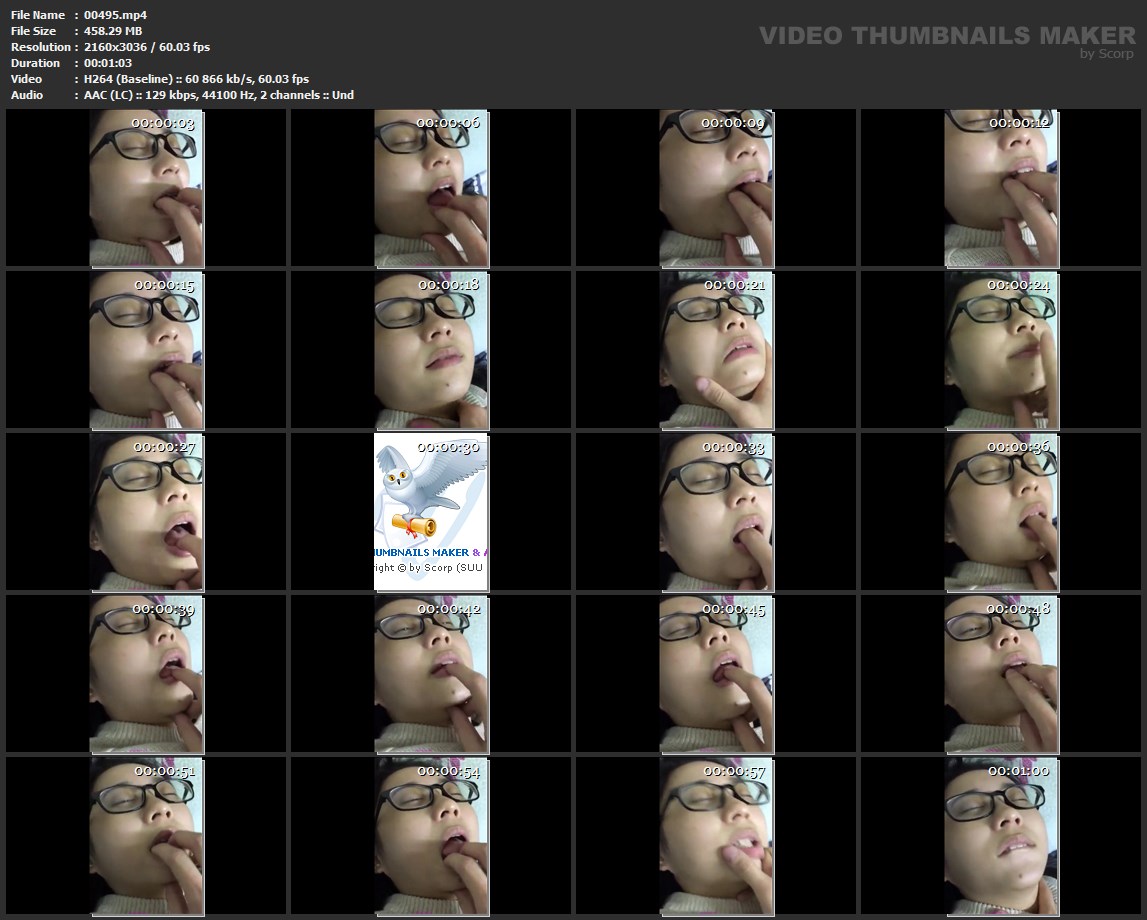Select the thumbnail at 00:00:15
This screenshot has height=920, width=1147.
pyautogui.click(x=146, y=350)
